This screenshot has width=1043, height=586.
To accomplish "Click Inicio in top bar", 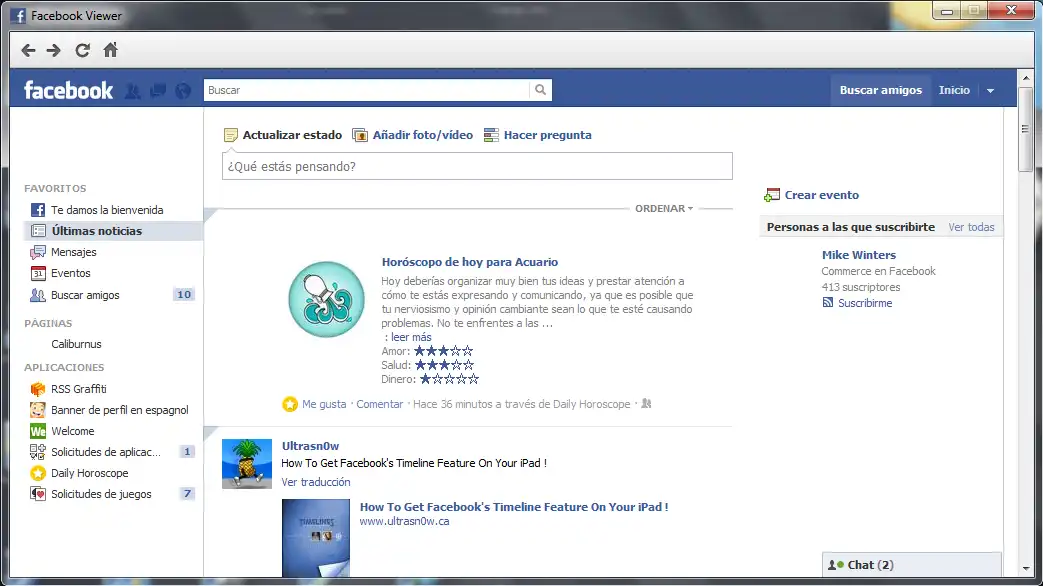I will tap(954, 90).
